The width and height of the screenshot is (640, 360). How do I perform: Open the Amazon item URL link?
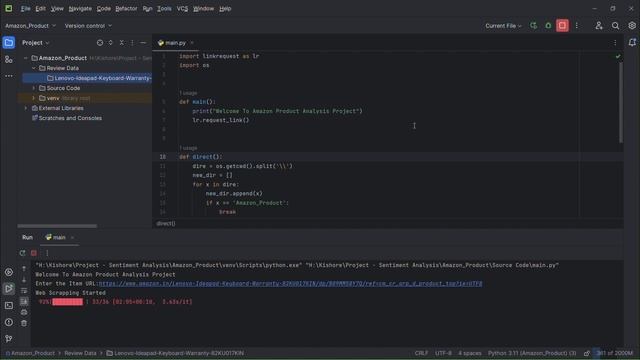click(290, 284)
